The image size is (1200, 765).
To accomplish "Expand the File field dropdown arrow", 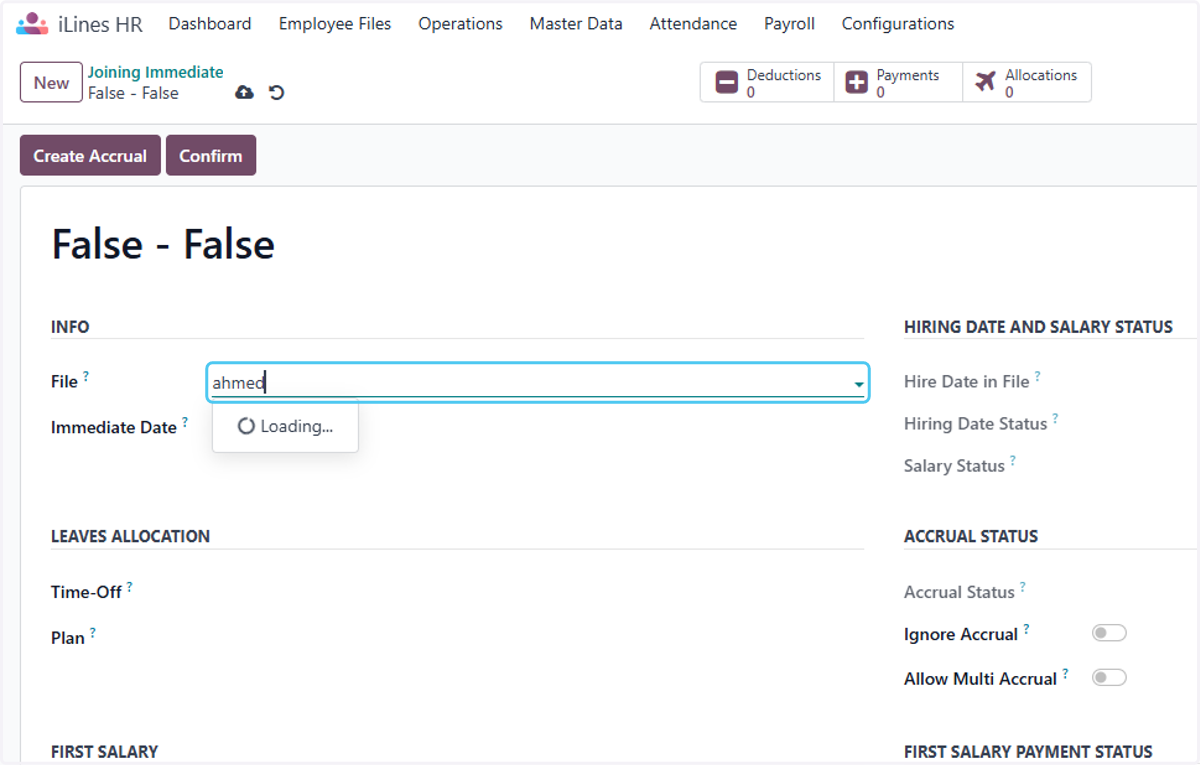I will click(858, 384).
